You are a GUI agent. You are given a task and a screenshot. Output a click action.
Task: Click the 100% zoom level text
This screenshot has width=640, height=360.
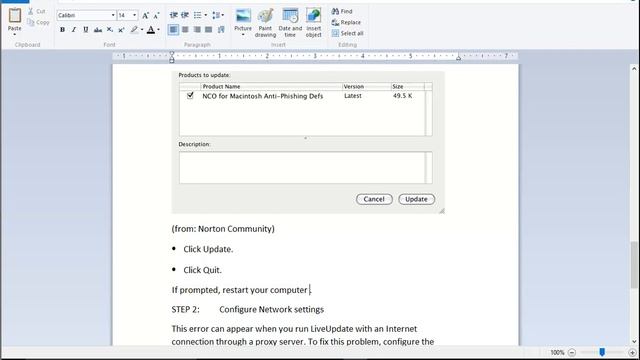point(557,353)
